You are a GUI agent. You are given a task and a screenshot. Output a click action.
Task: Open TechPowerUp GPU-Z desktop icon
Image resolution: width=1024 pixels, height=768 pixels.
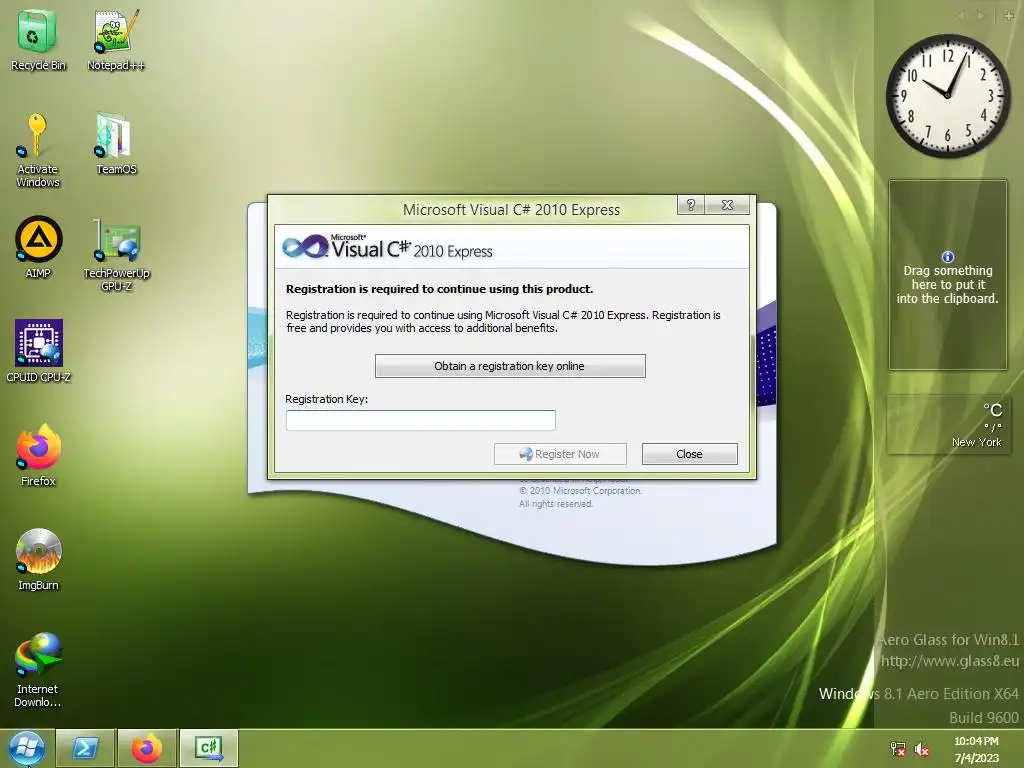(116, 255)
